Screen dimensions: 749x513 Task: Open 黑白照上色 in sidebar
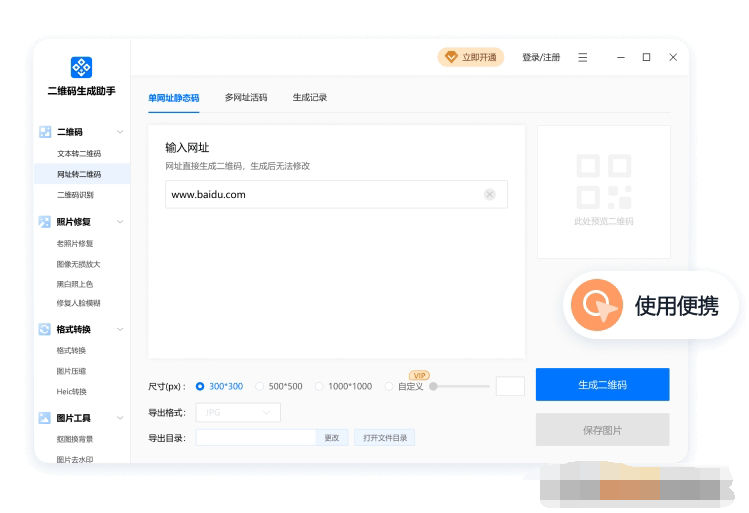[75, 284]
